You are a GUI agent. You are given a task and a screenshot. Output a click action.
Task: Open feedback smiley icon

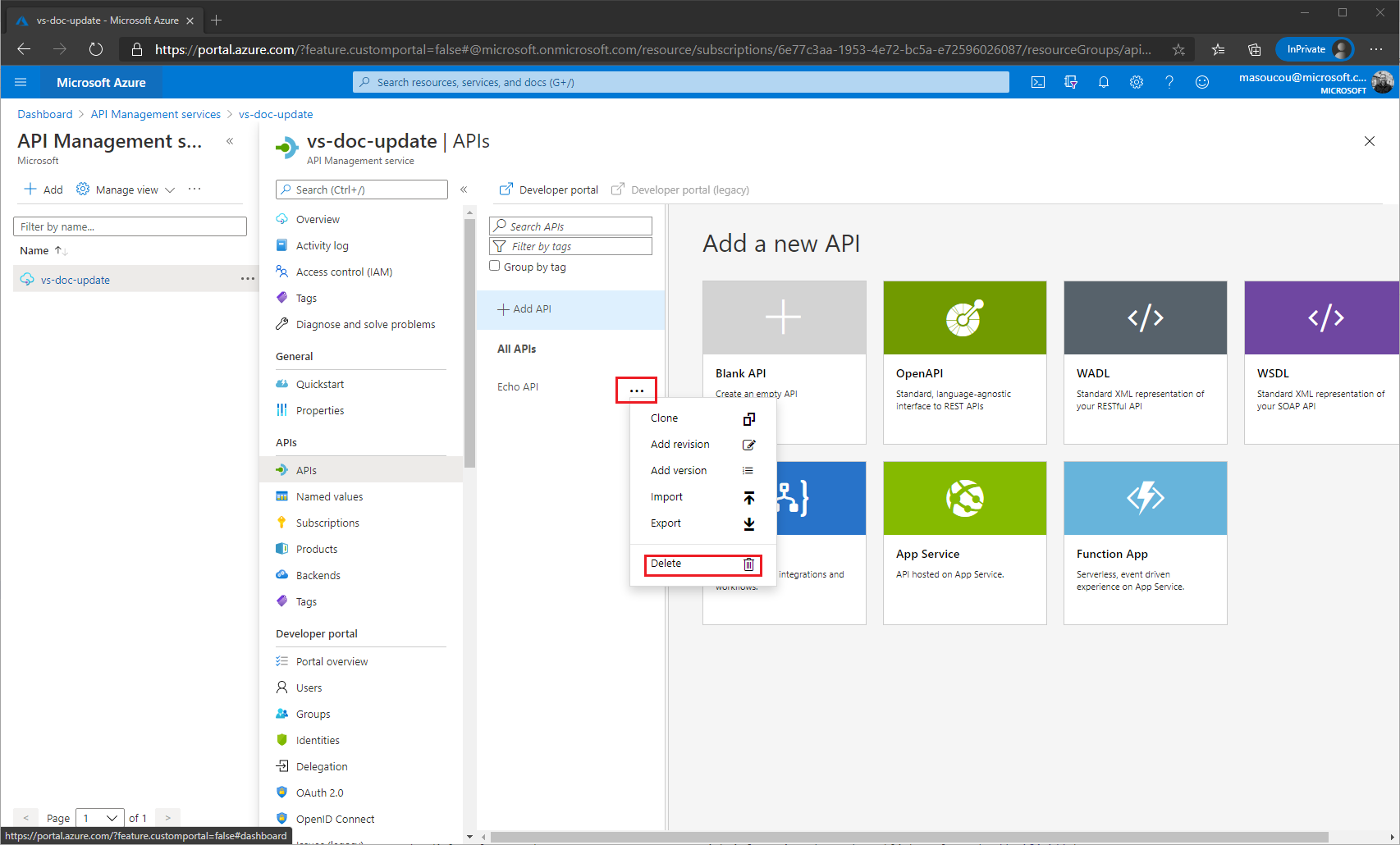coord(1202,82)
